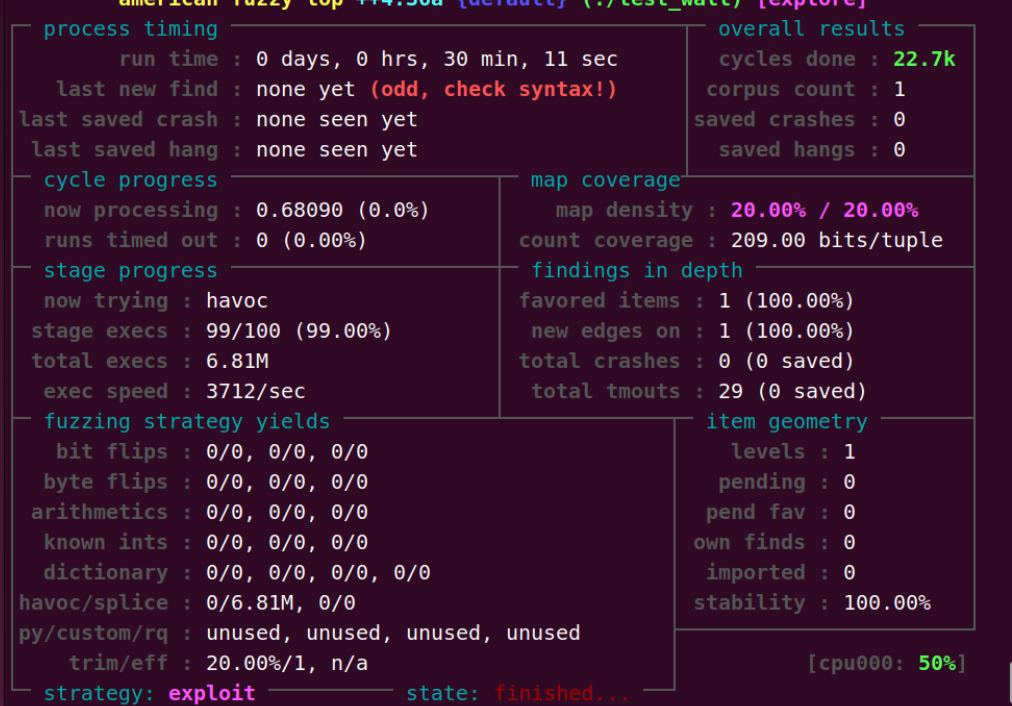Click the 'levels' label in item geometry
The image size is (1012, 706).
[768, 452]
